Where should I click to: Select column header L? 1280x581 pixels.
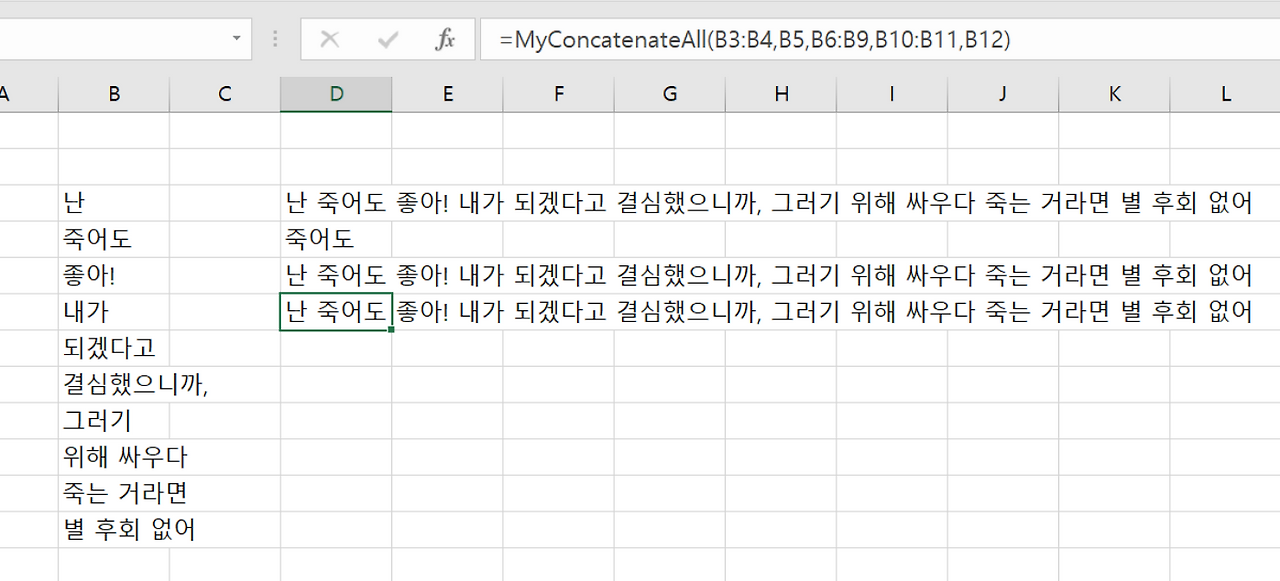1225,93
